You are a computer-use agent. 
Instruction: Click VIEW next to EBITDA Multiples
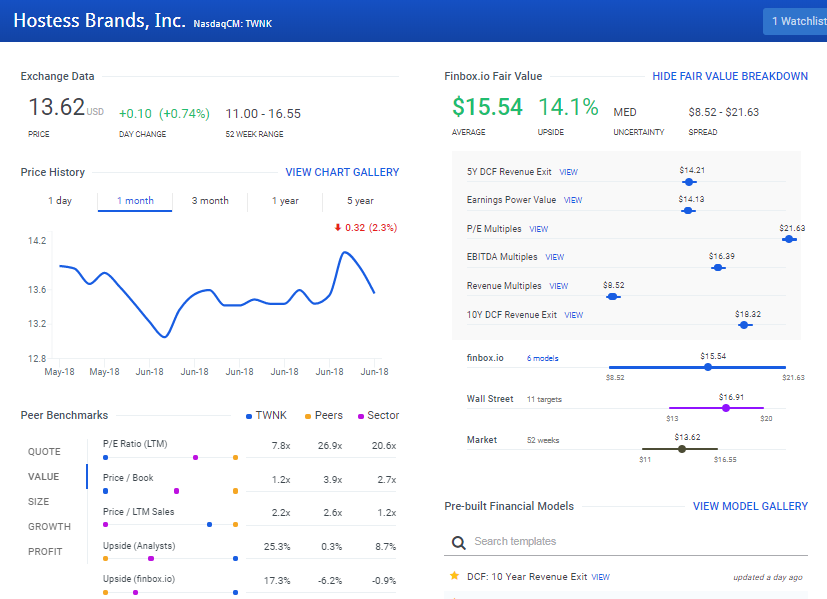554,257
